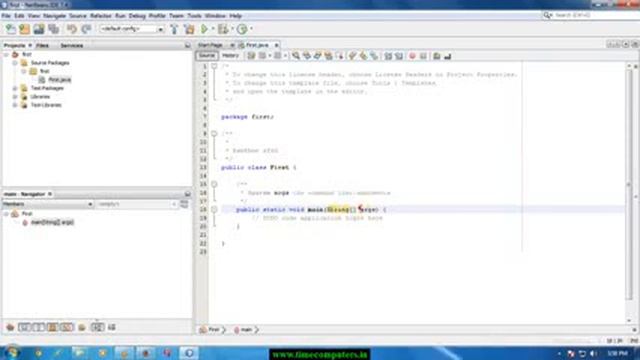The height and width of the screenshot is (360, 640).
Task: Click the Uncomment icon in editor toolbar
Action: point(448,56)
